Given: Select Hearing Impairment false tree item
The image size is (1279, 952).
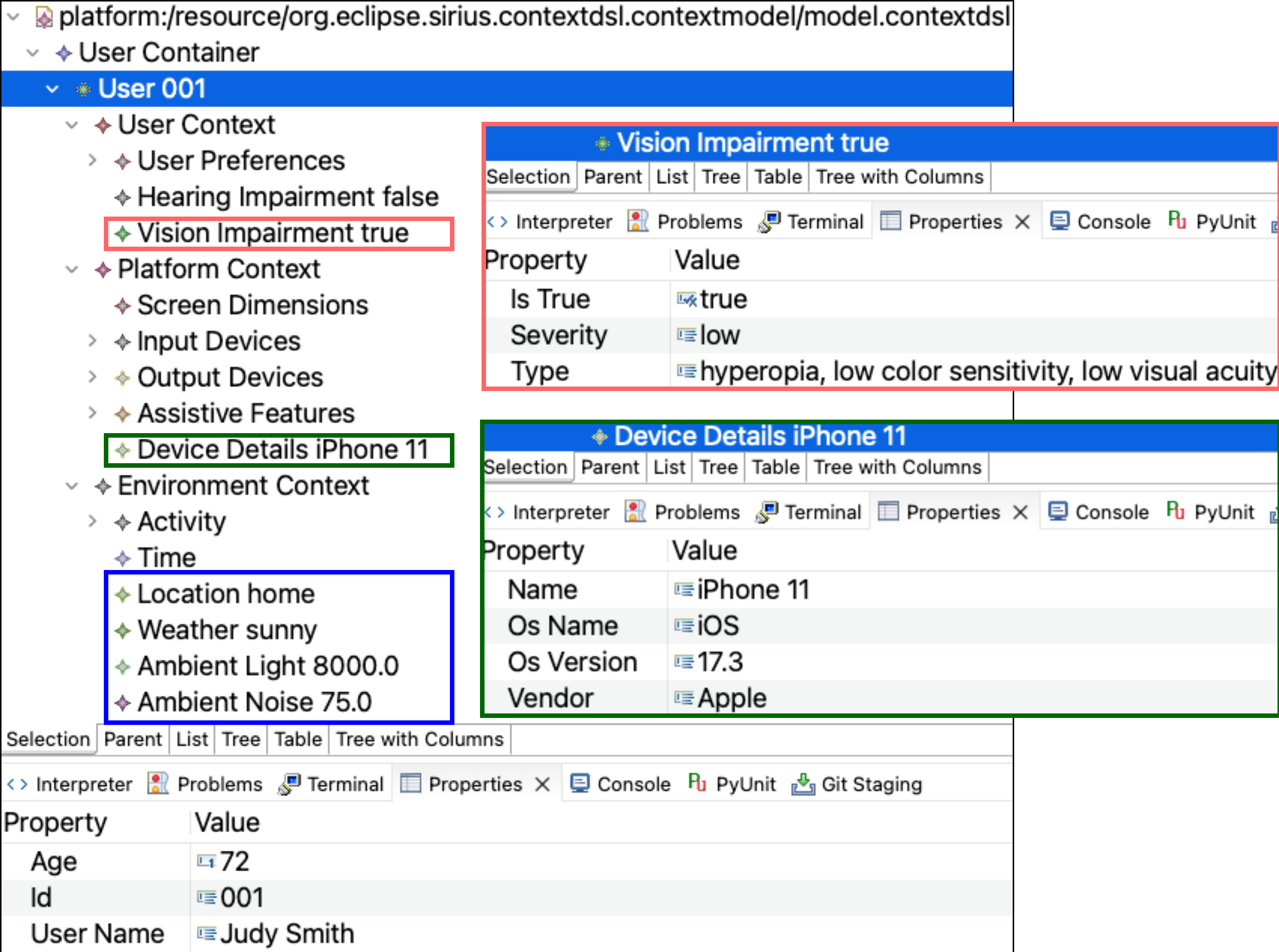Looking at the screenshot, I should [x=287, y=197].
